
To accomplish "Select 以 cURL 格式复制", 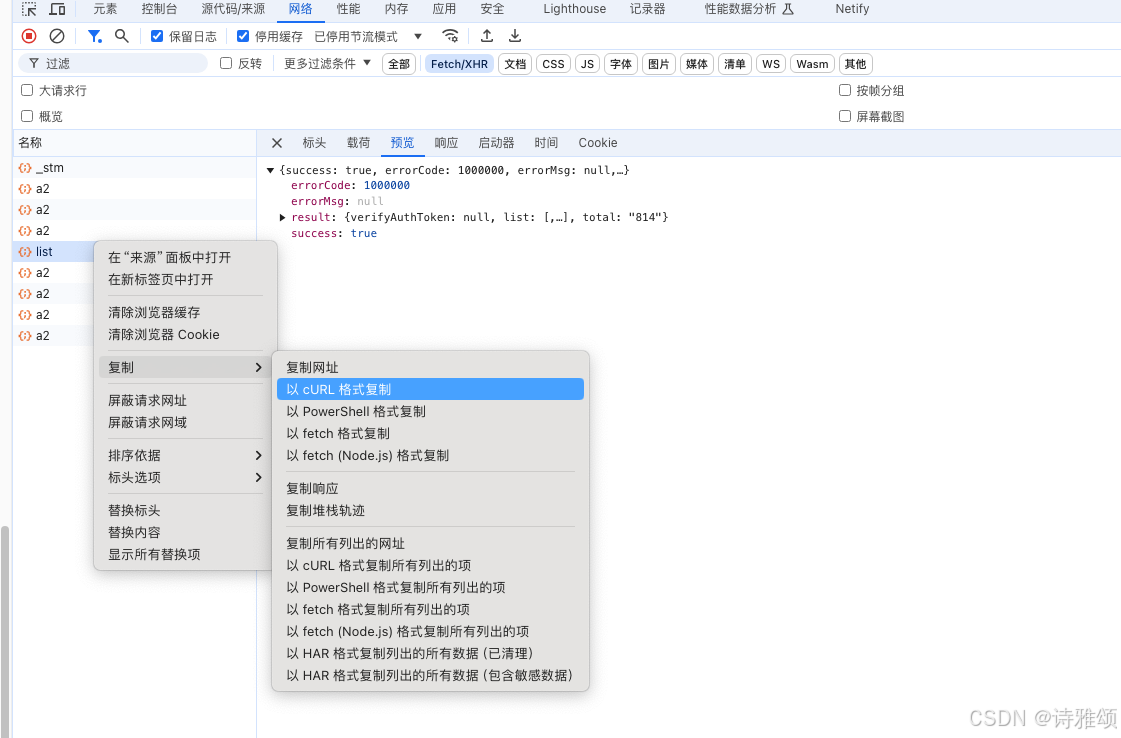I will click(x=430, y=389).
